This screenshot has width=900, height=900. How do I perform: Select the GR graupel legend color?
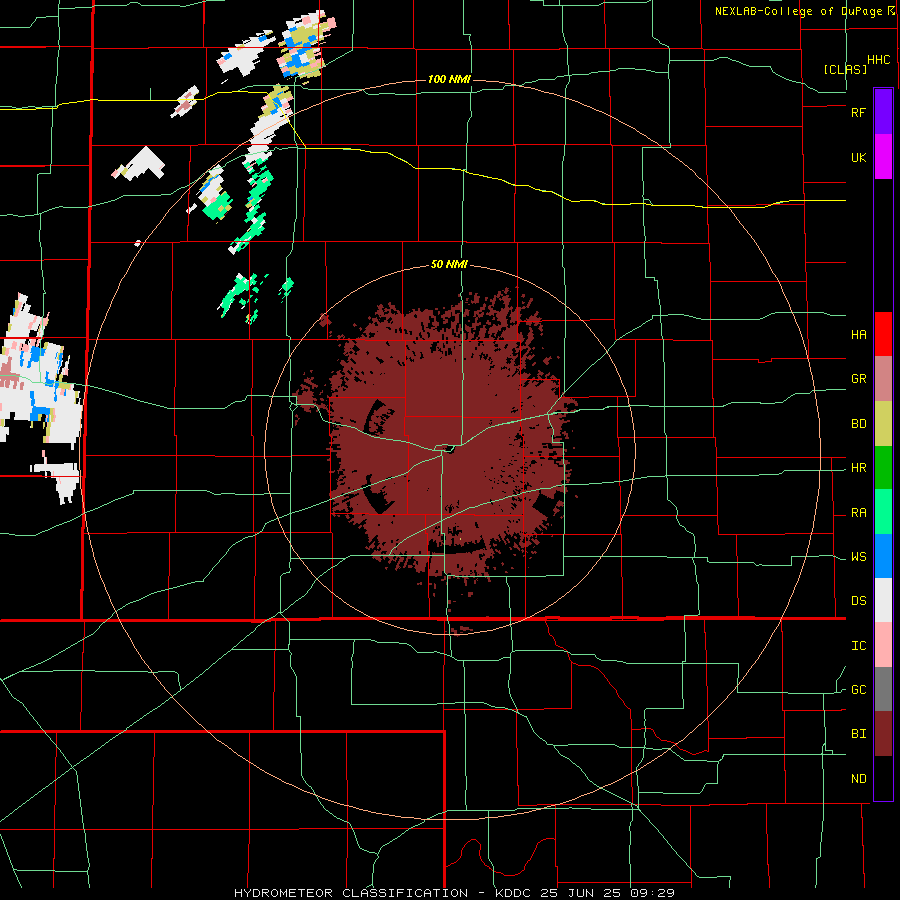[883, 379]
